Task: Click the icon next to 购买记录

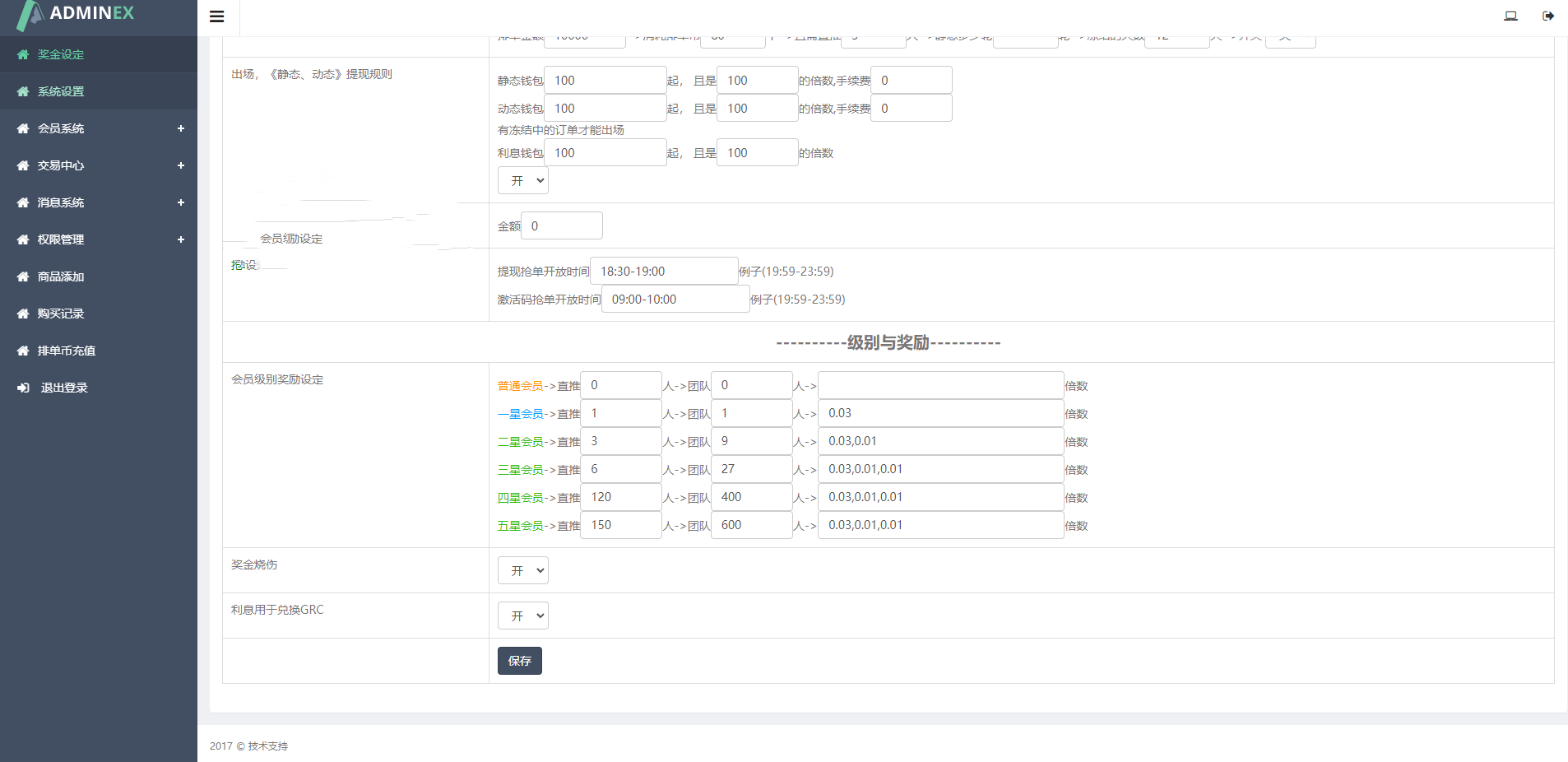Action: (23, 314)
